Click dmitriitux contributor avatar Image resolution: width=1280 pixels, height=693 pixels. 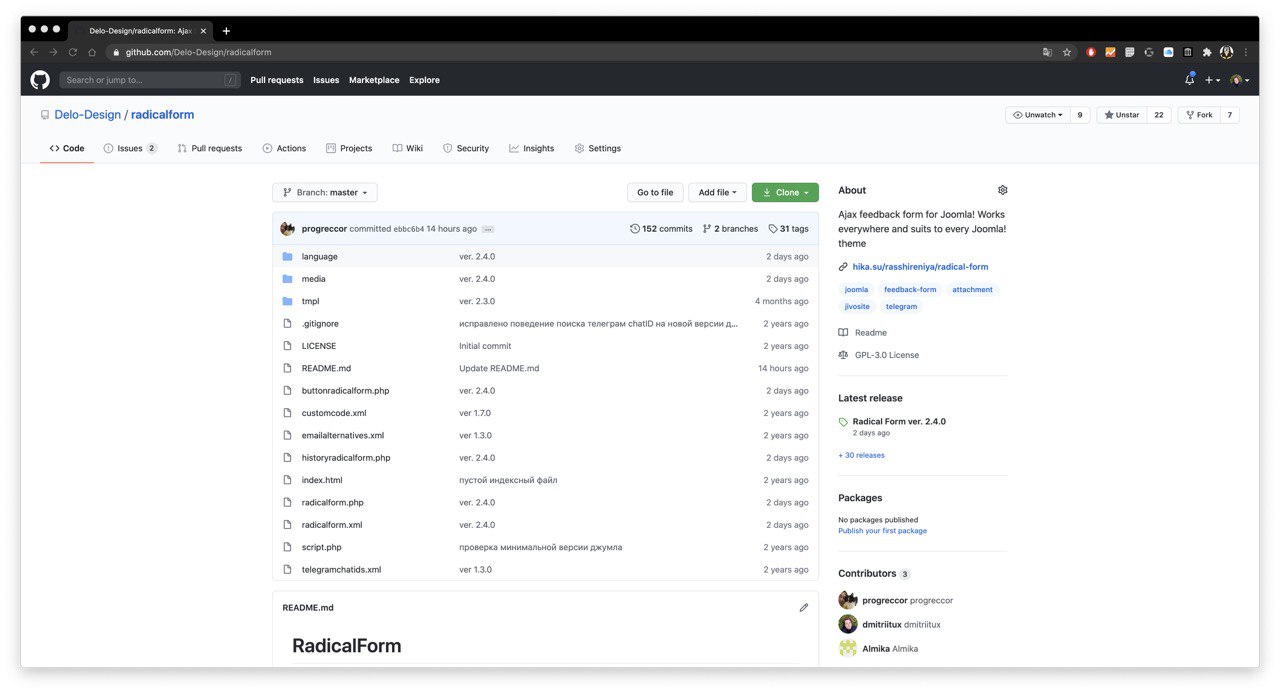848,624
